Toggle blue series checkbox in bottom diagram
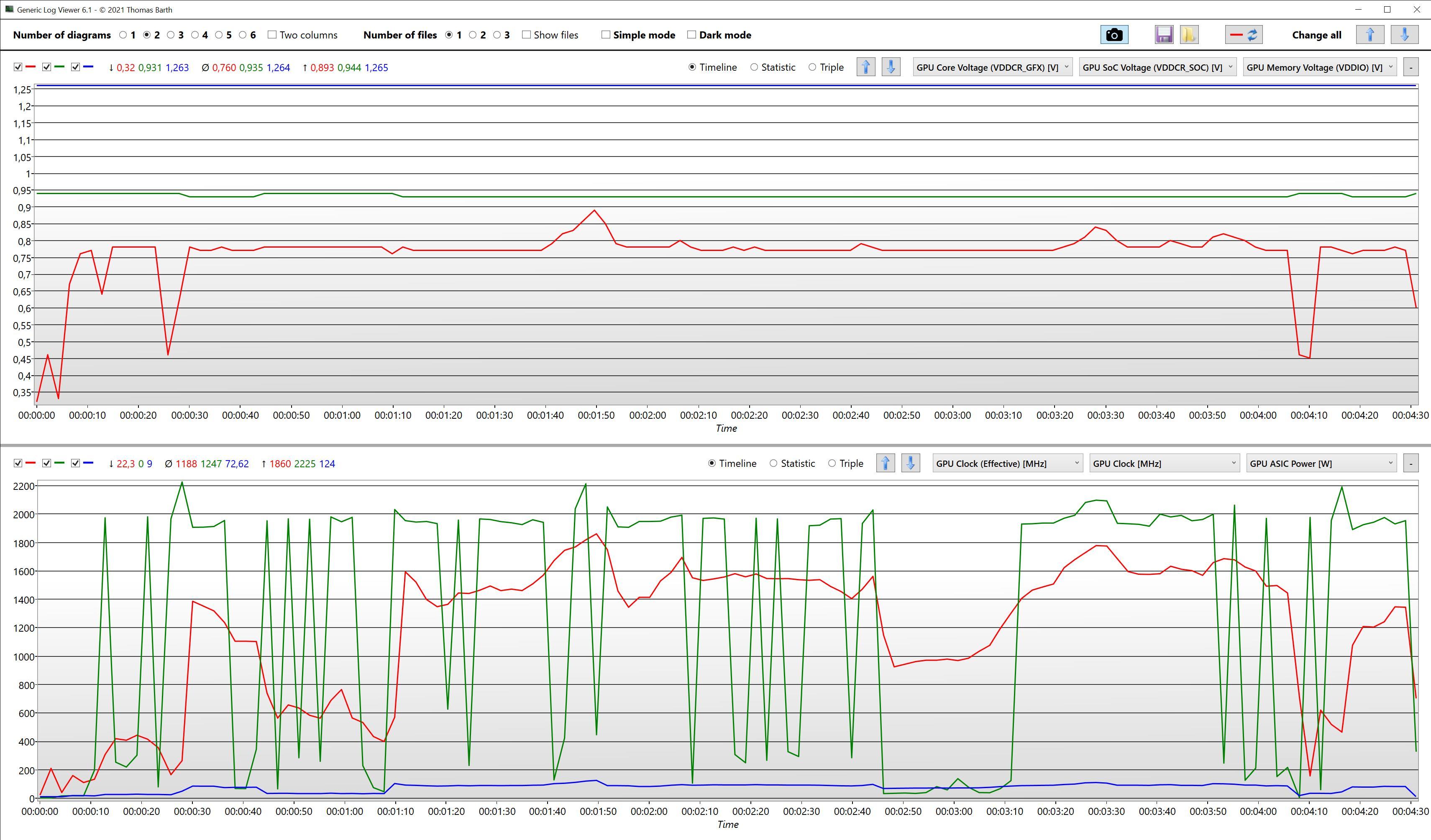Viewport: 1431px width, 840px height. click(x=76, y=464)
